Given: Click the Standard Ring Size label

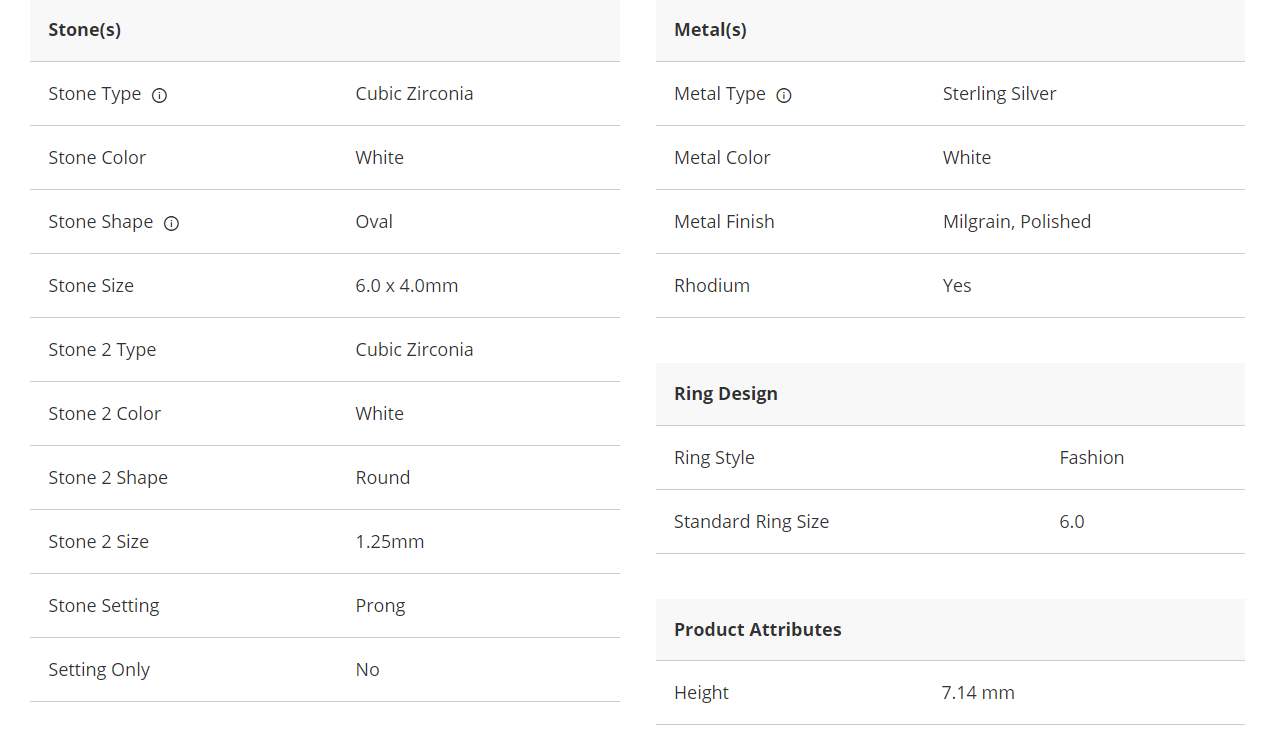Looking at the screenshot, I should point(751,522).
